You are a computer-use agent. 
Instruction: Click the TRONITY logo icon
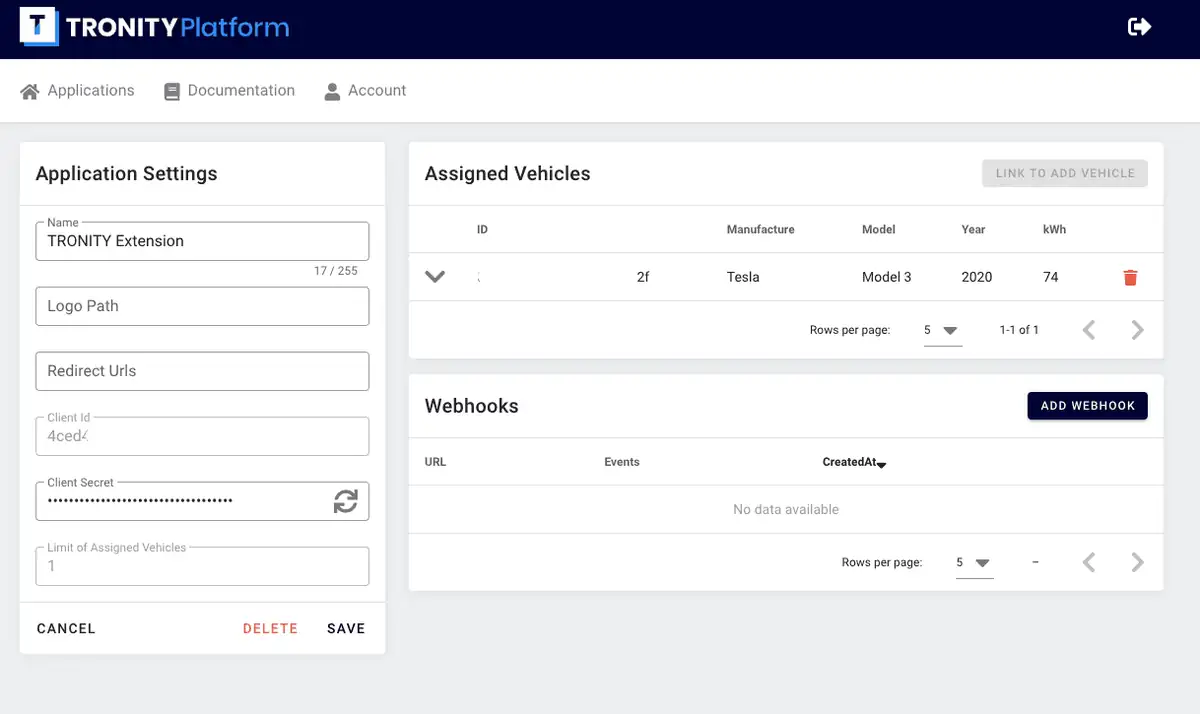[39, 27]
